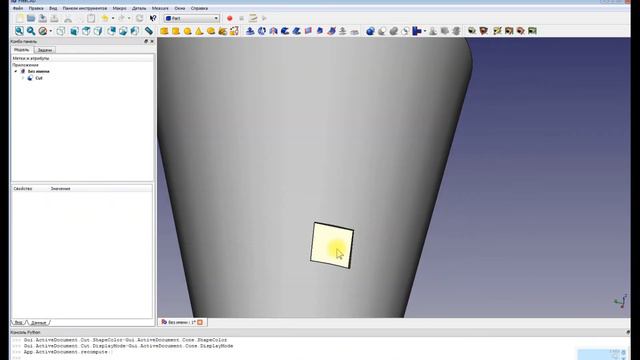
Task: Set the front view cube icon
Action: pyautogui.click(x=74, y=31)
